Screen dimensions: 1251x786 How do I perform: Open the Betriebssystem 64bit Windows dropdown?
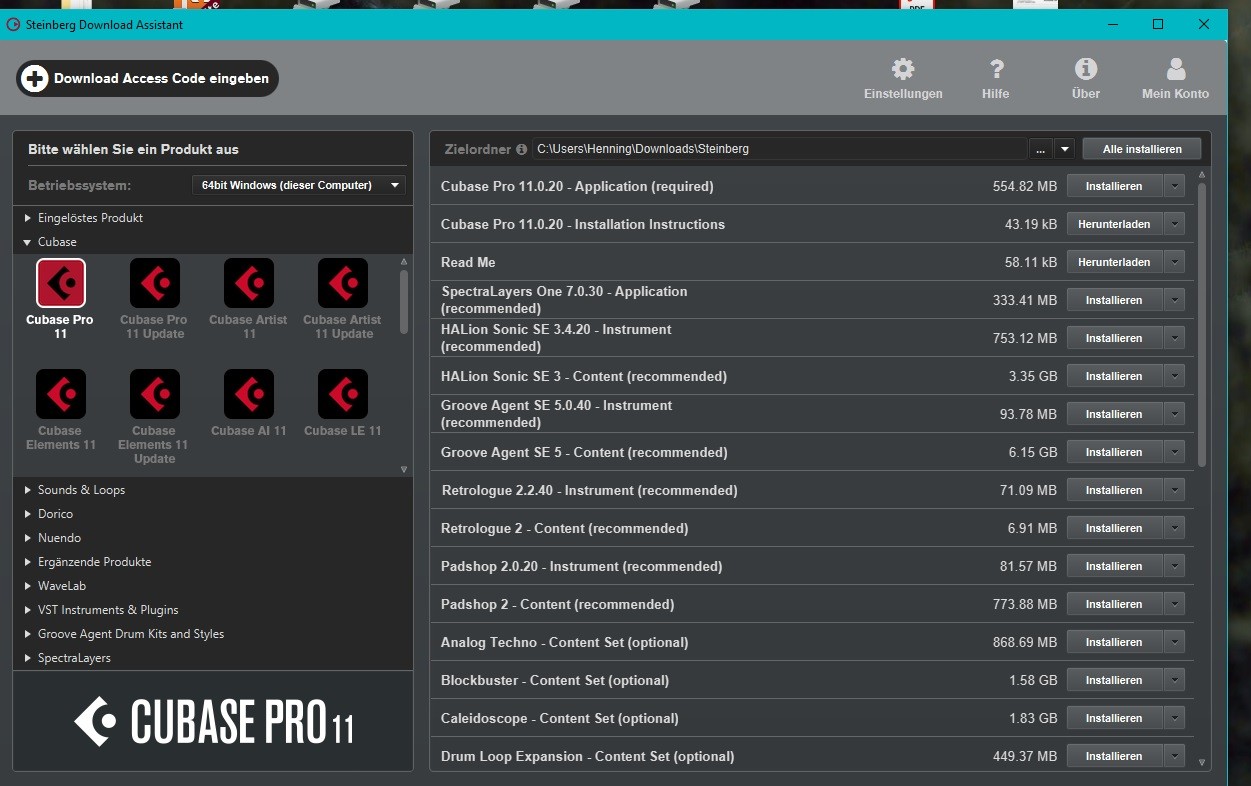point(298,185)
